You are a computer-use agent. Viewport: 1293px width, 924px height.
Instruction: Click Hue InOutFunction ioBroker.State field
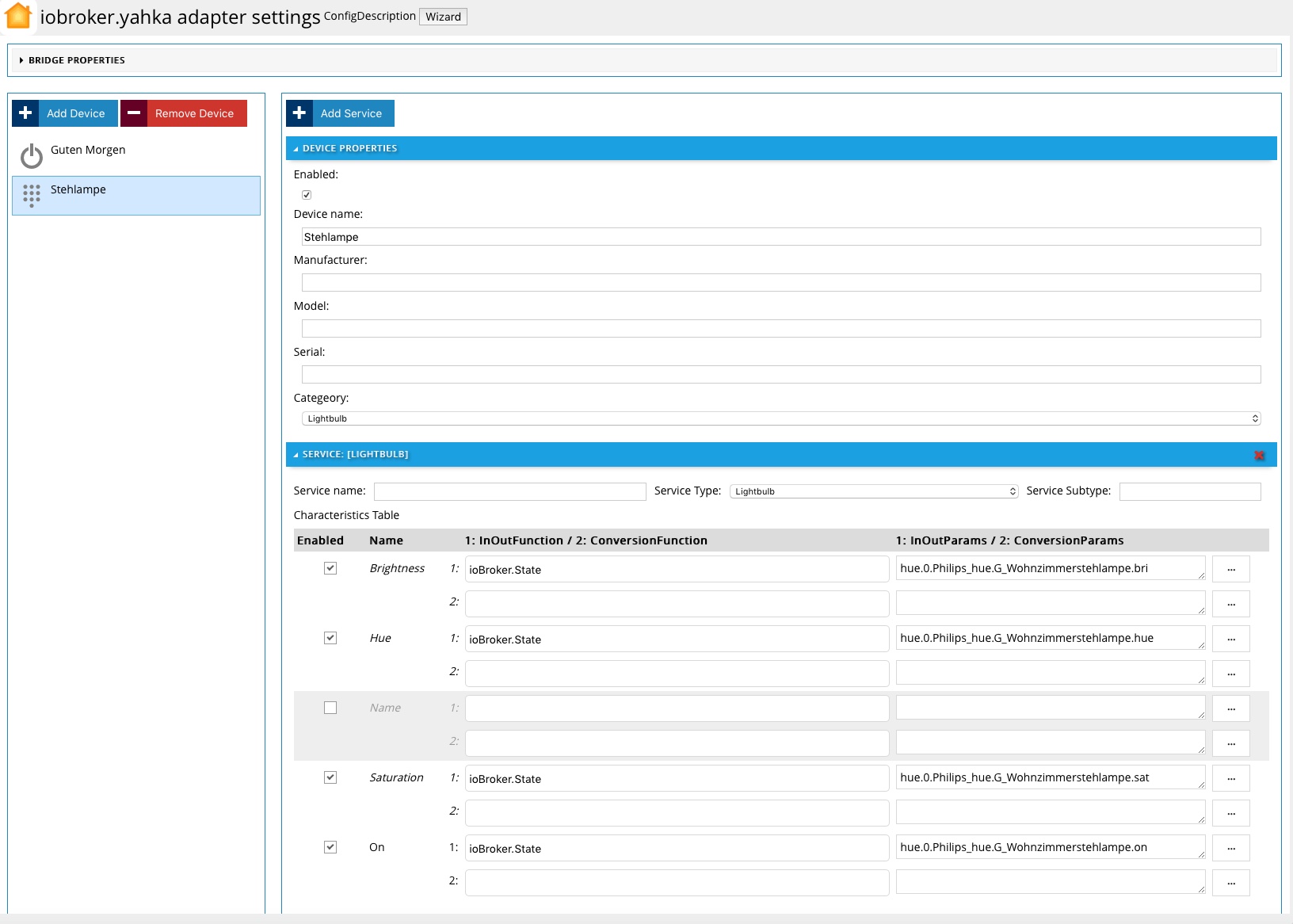(x=677, y=639)
